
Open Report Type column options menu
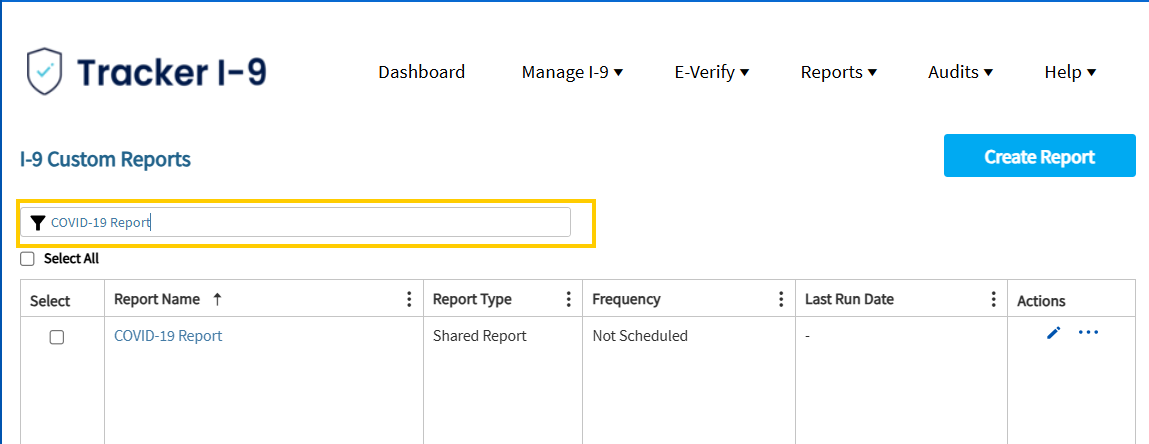pos(568,299)
